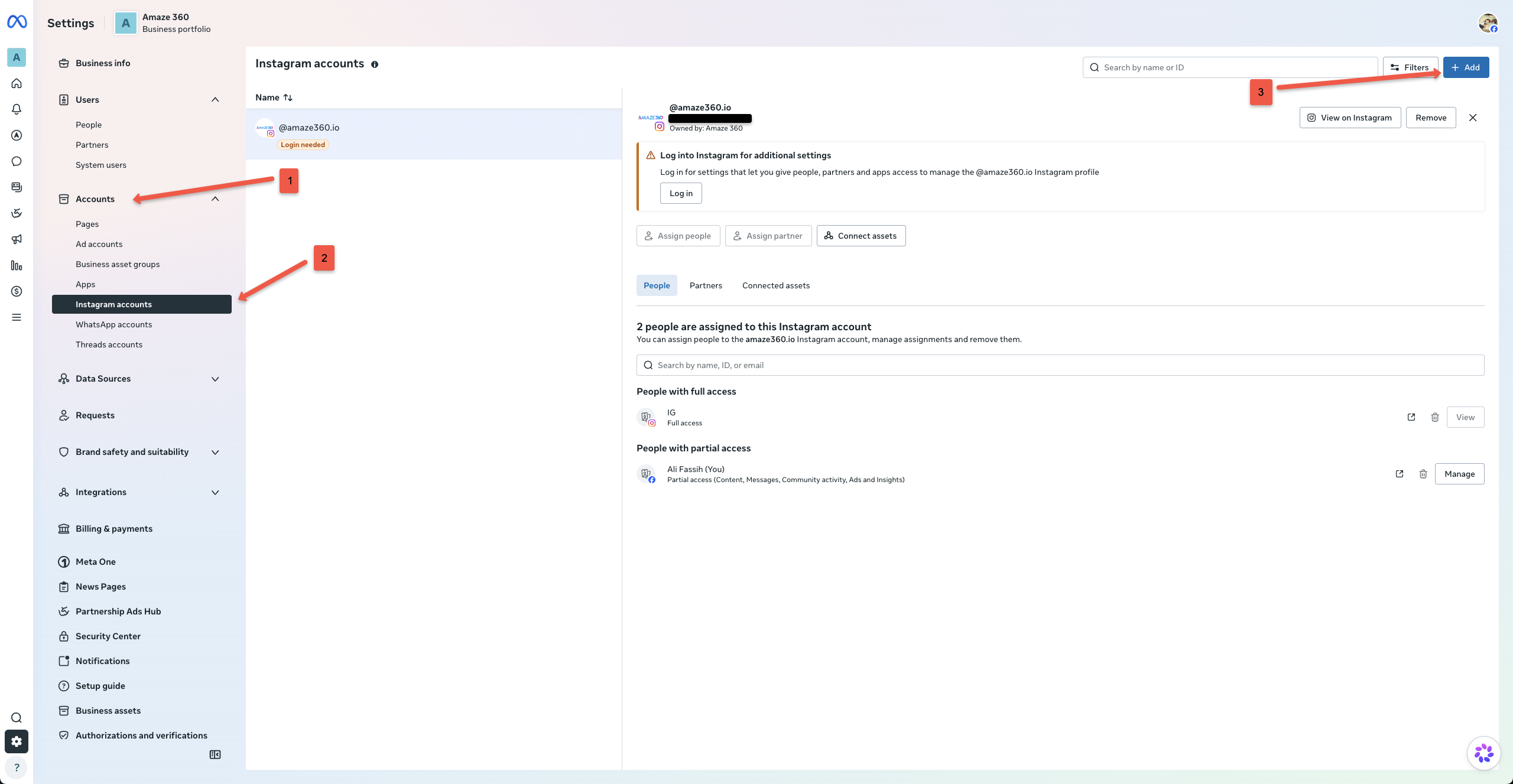
Task: Open Filters
Action: tap(1410, 67)
